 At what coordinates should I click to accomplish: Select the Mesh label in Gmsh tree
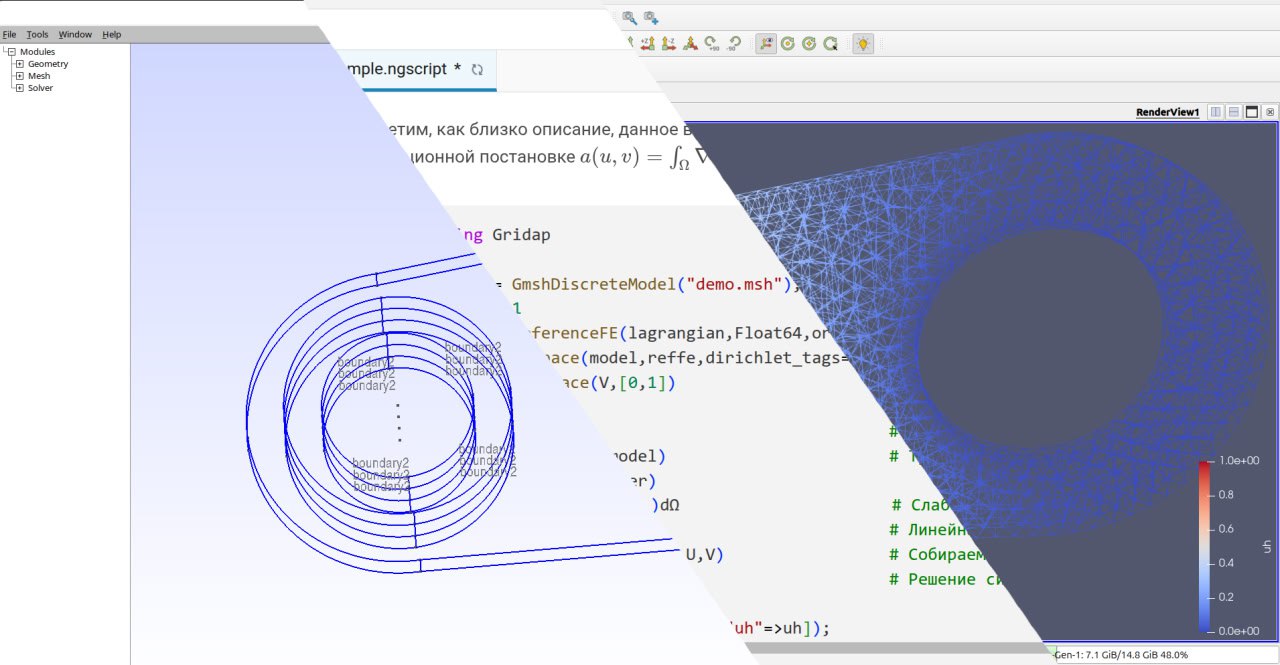click(x=39, y=75)
